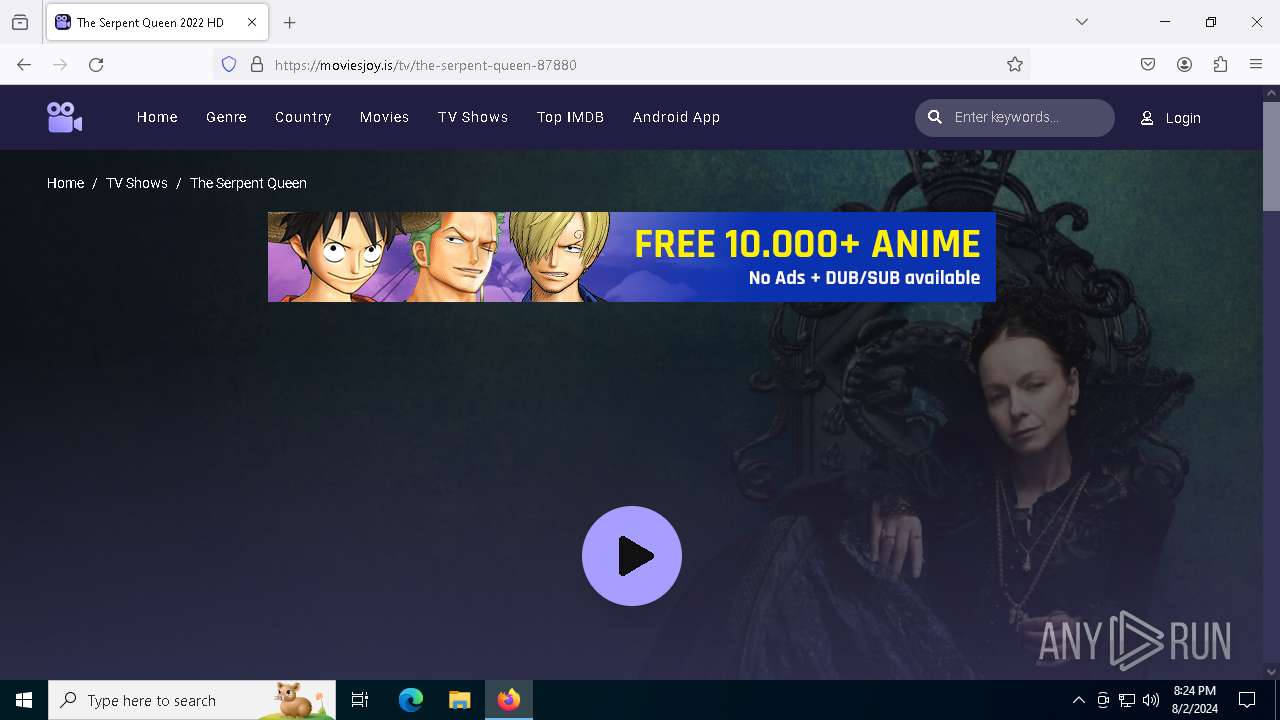Click the user icon beside Login
The height and width of the screenshot is (720, 1280).
coord(1147,118)
